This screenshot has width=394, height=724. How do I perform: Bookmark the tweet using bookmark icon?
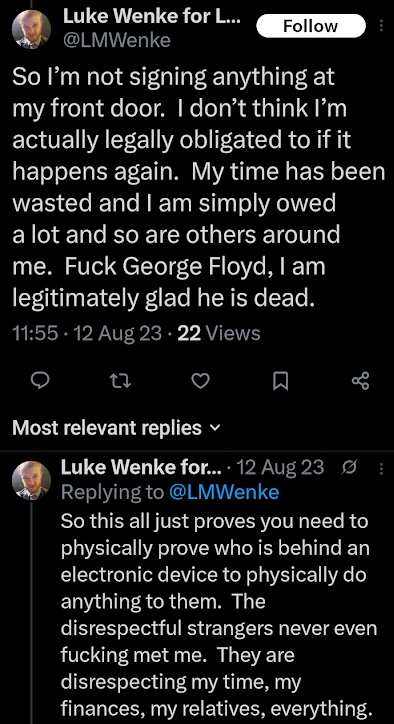[x=280, y=381]
